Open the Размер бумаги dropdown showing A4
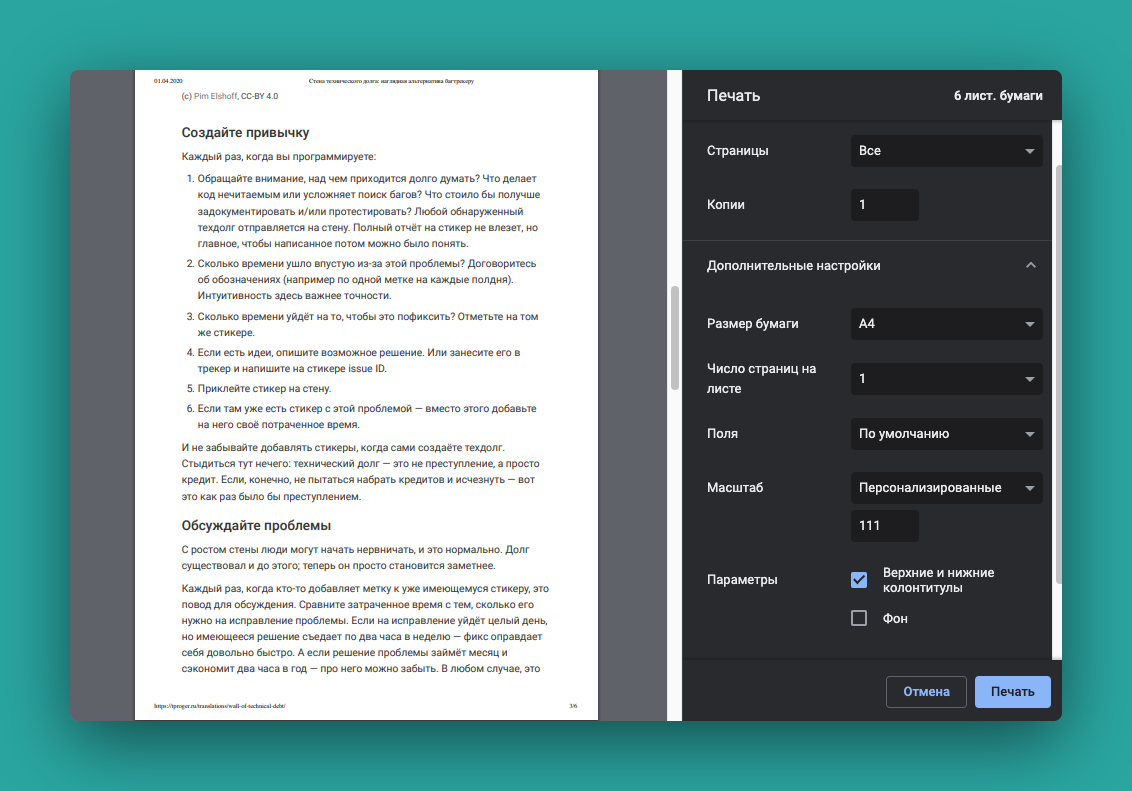The height and width of the screenshot is (791, 1132). coord(946,324)
